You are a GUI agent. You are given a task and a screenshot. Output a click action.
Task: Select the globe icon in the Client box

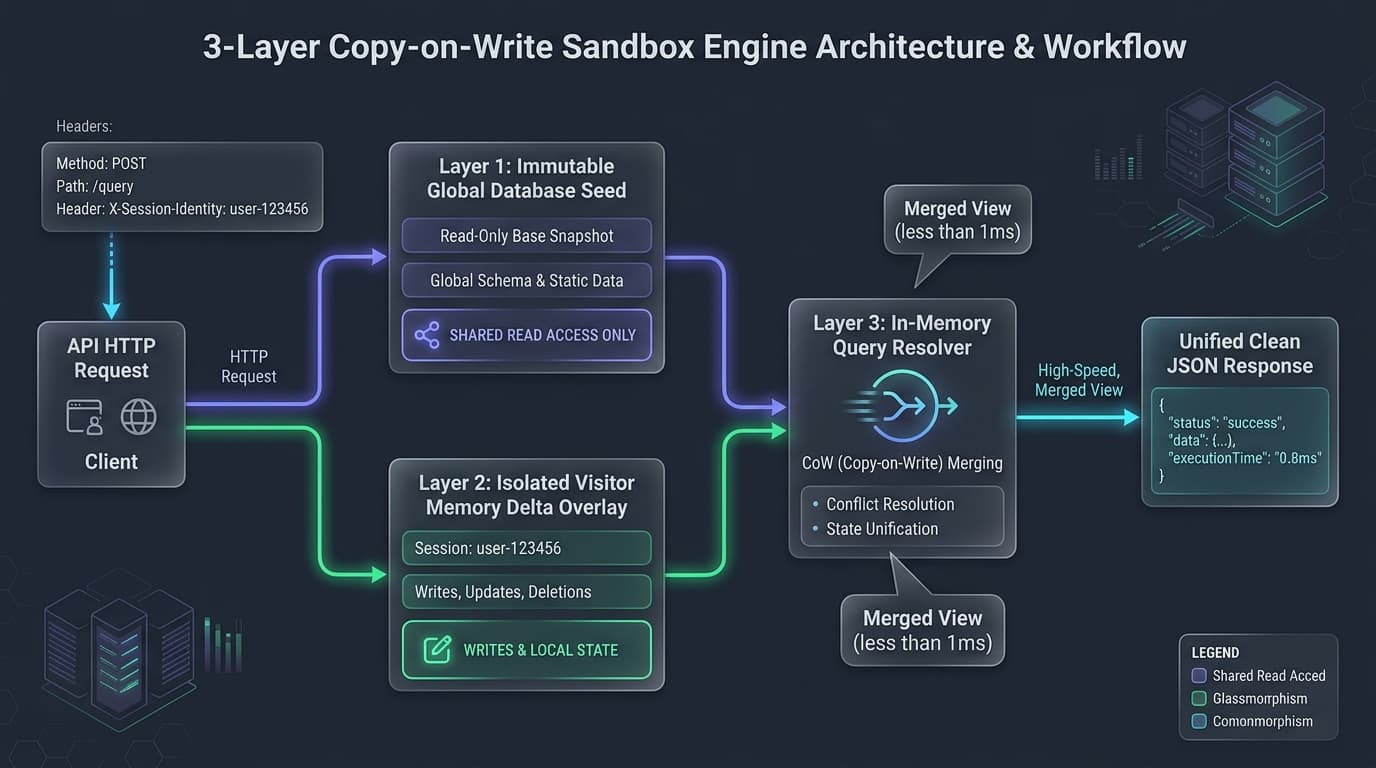coord(138,416)
